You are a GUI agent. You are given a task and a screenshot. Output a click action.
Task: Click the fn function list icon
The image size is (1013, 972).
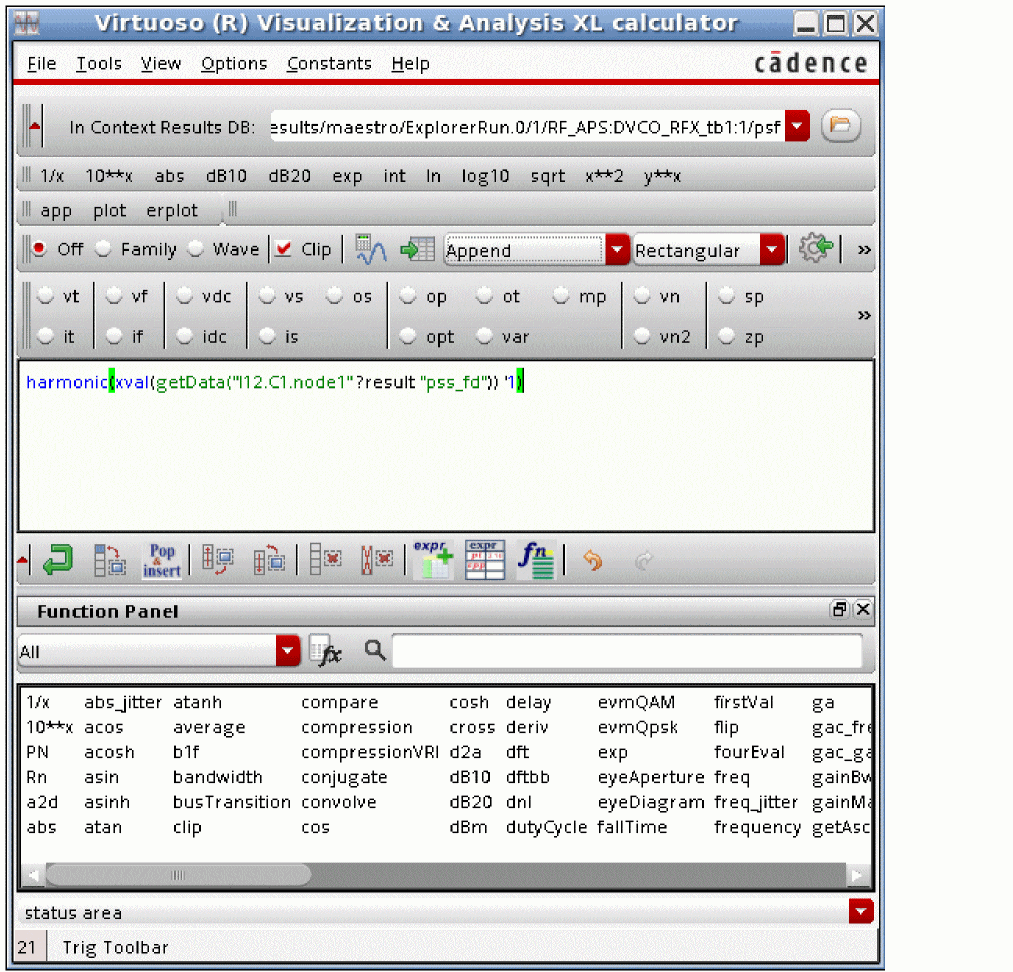tap(536, 562)
